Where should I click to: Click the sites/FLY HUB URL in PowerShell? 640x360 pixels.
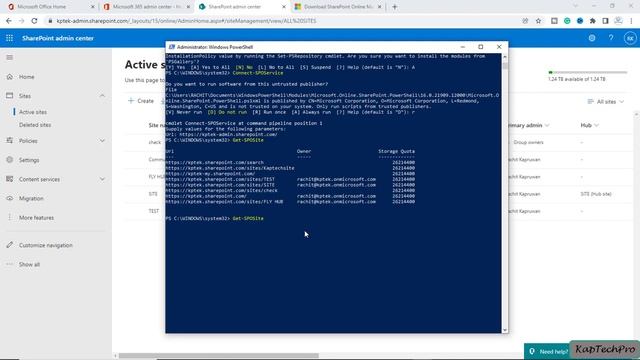[x=224, y=202]
